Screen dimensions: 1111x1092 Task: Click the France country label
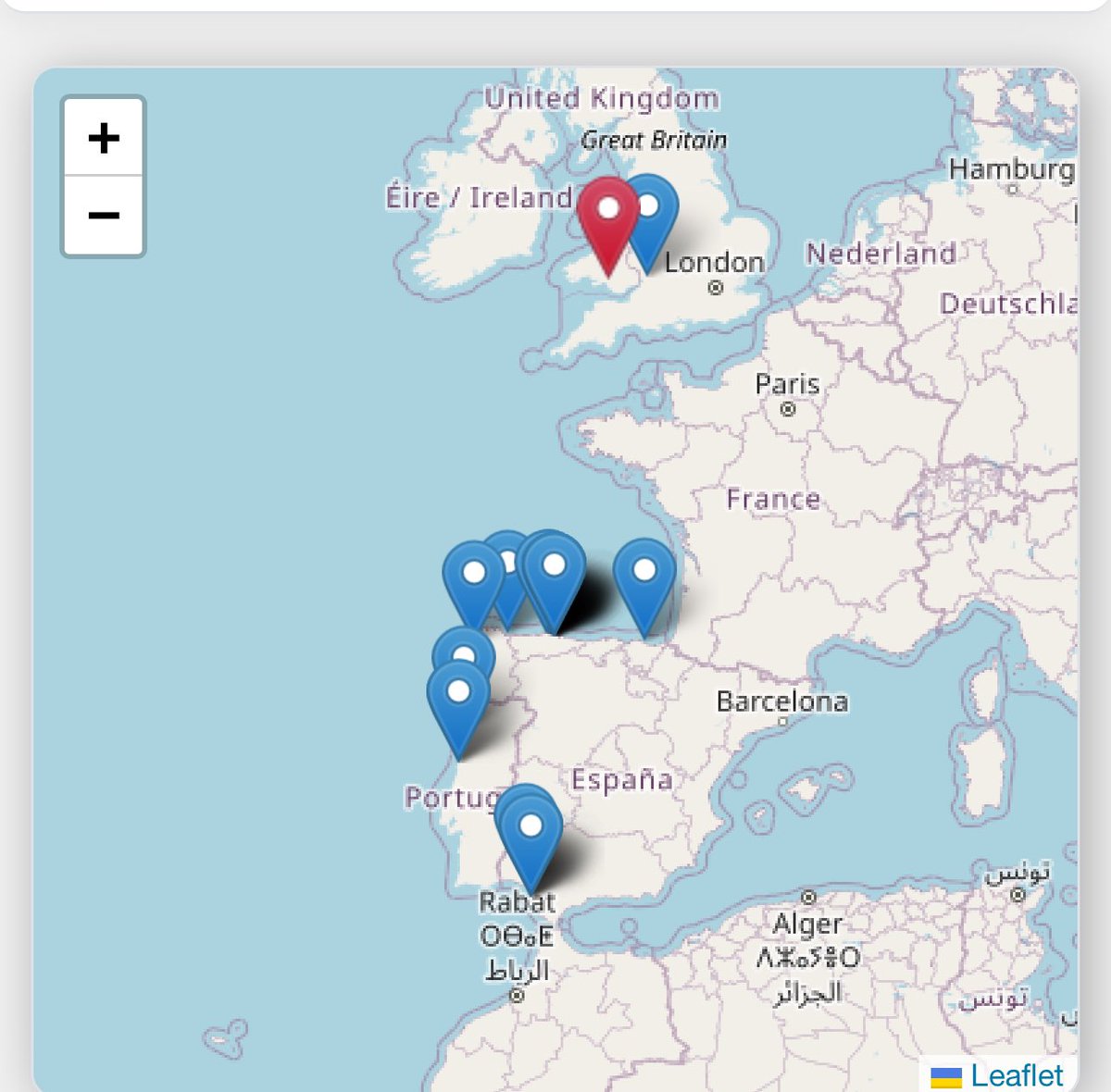pos(773,500)
